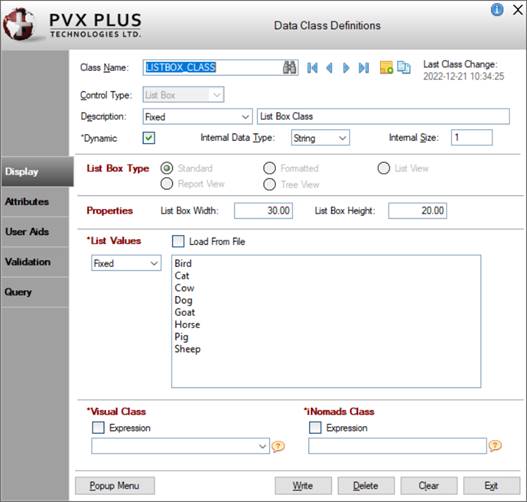Click help bubble next to Visual Class field
The image size is (527, 502).
click(278, 446)
